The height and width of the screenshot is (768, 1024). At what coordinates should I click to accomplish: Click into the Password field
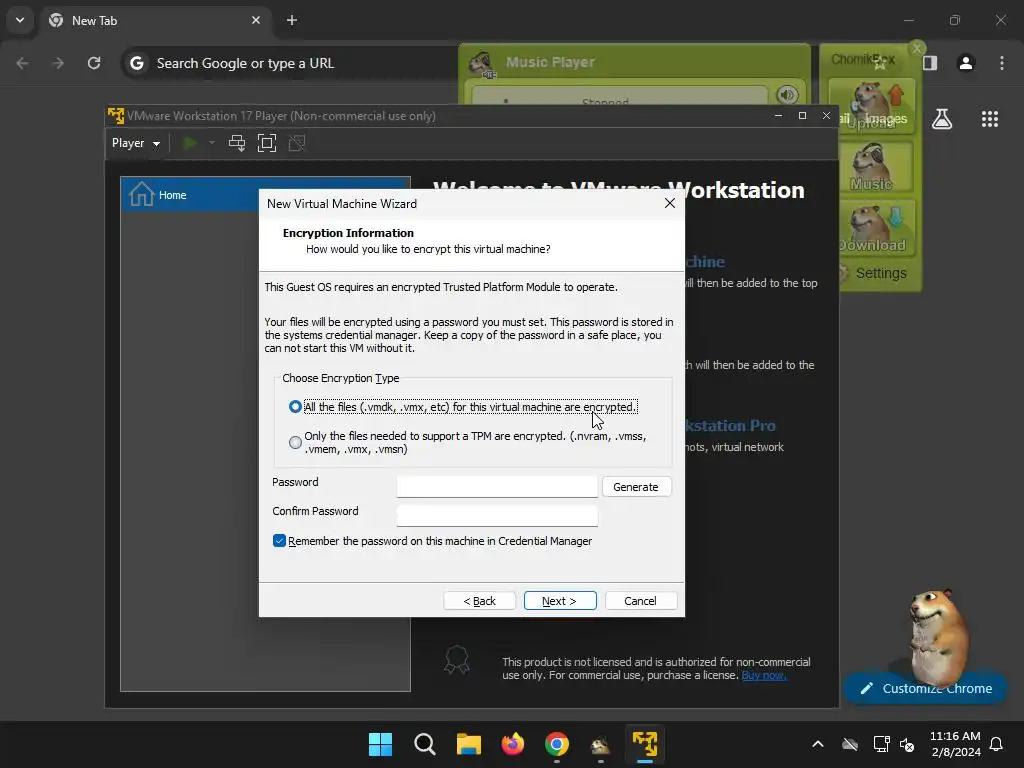[497, 487]
